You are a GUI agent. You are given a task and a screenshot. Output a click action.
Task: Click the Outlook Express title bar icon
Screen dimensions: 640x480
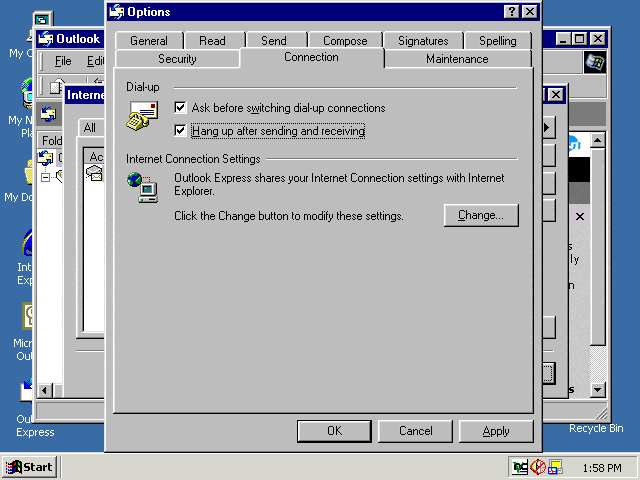tap(46, 39)
